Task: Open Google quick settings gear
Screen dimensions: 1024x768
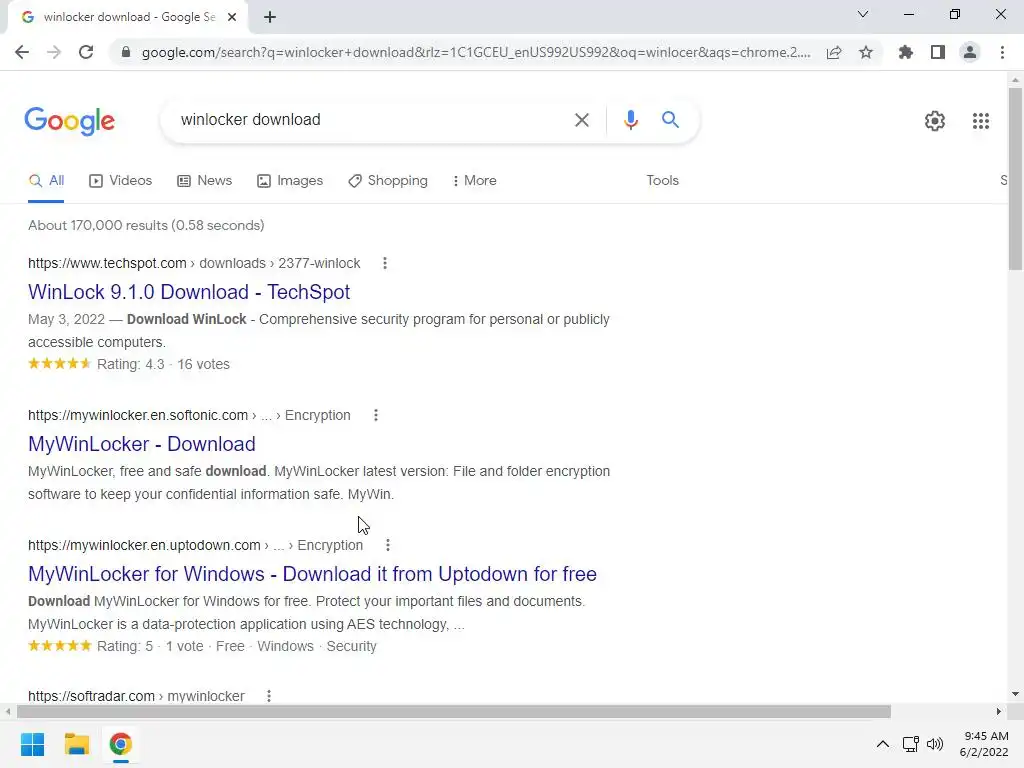Action: tap(935, 121)
